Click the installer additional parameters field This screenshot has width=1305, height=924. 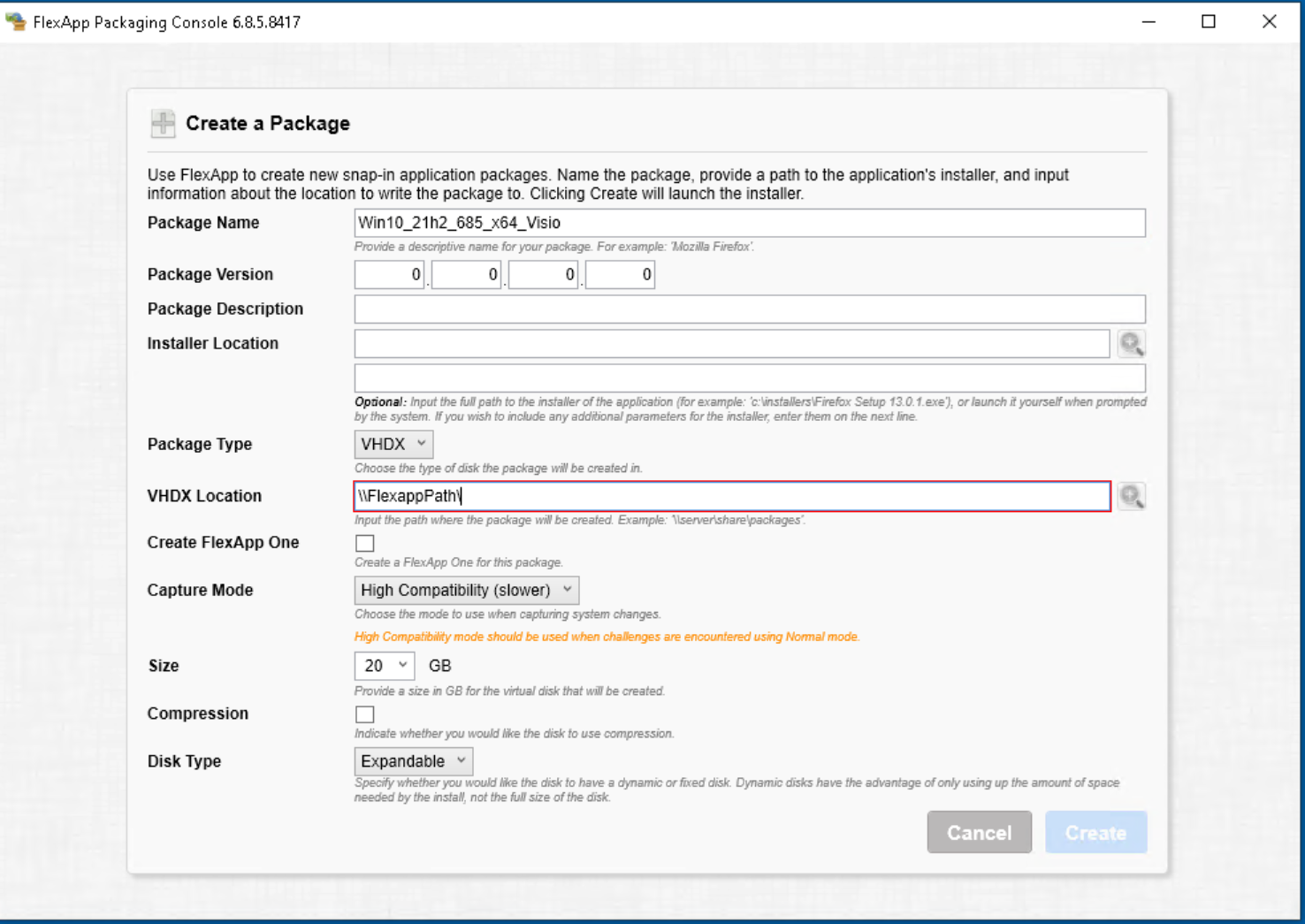[x=750, y=378]
